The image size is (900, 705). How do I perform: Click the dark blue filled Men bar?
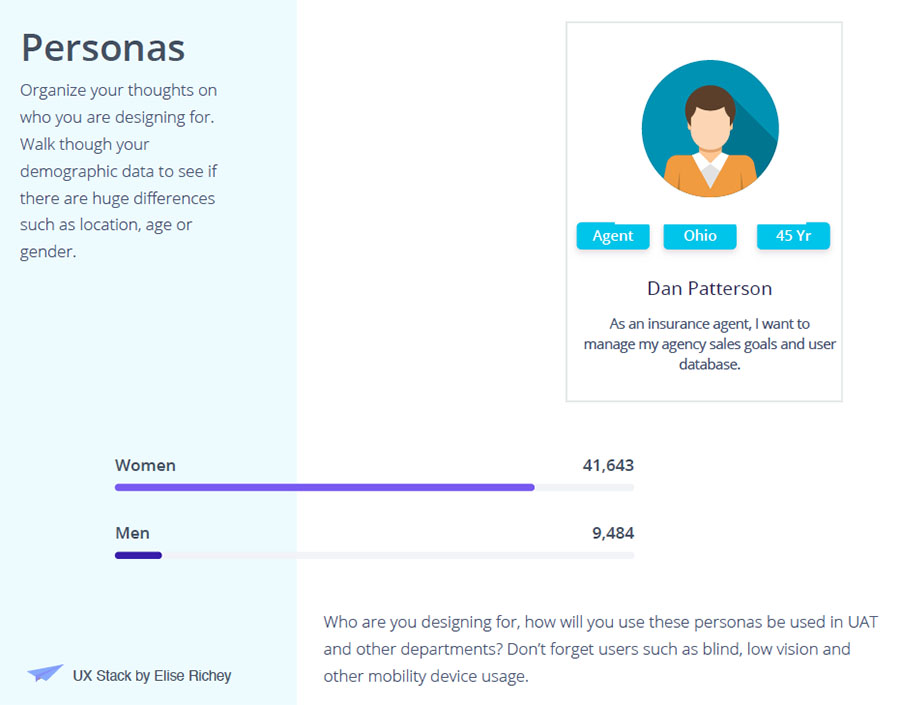[x=138, y=555]
